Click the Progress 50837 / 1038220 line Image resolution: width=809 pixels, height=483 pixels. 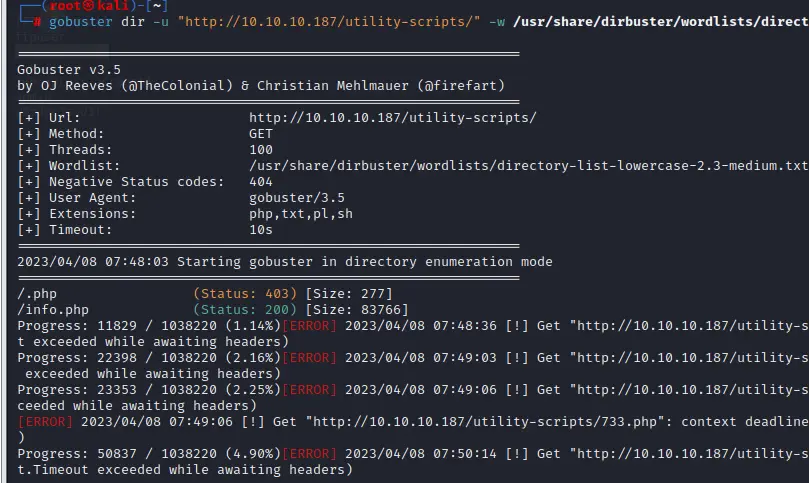[x=140, y=453]
